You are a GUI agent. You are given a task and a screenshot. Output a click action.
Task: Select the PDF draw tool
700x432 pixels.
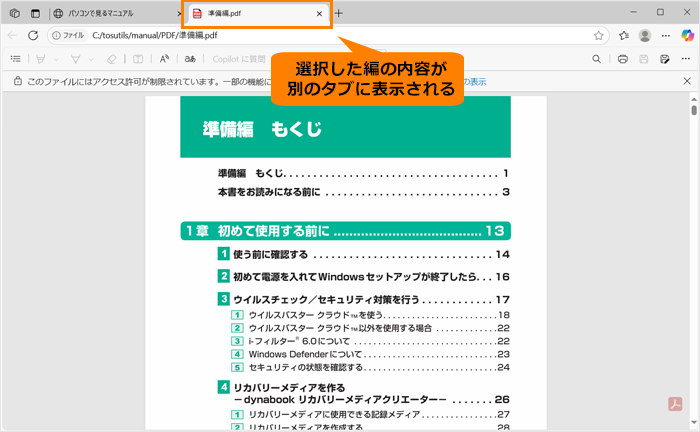(75, 59)
